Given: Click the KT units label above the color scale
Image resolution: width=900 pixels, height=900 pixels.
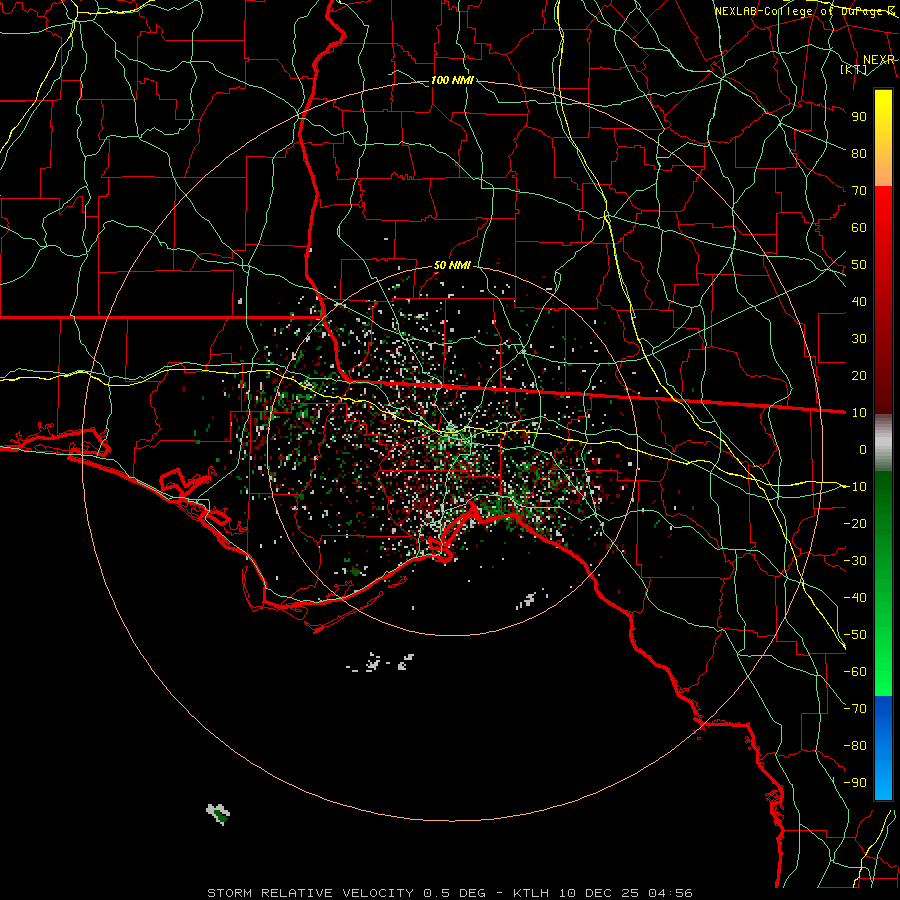Looking at the screenshot, I should [x=854, y=69].
